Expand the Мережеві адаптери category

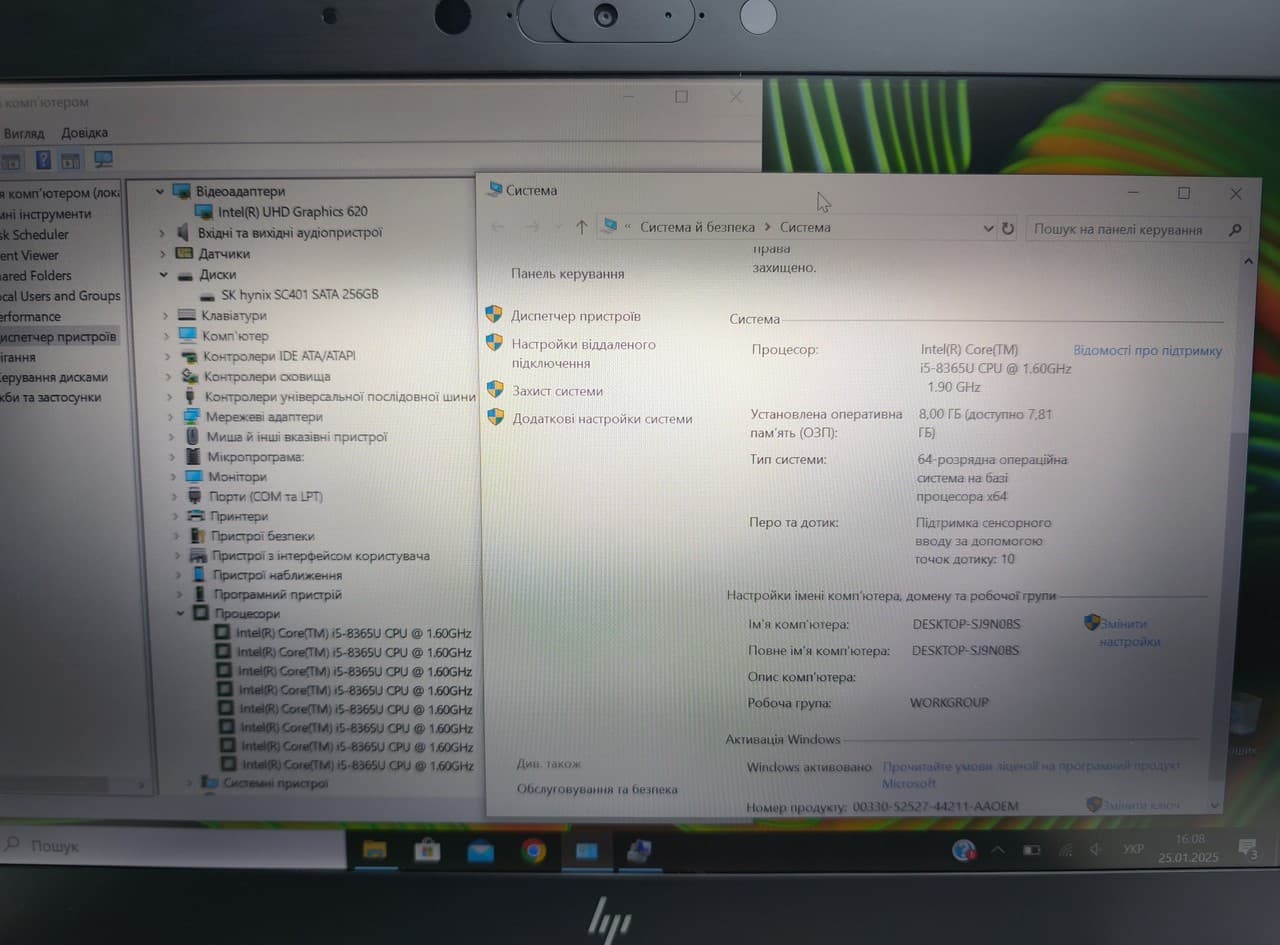point(171,416)
